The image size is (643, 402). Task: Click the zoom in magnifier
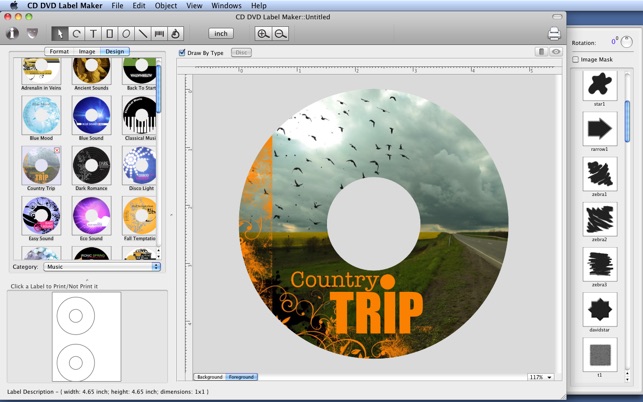pos(263,34)
